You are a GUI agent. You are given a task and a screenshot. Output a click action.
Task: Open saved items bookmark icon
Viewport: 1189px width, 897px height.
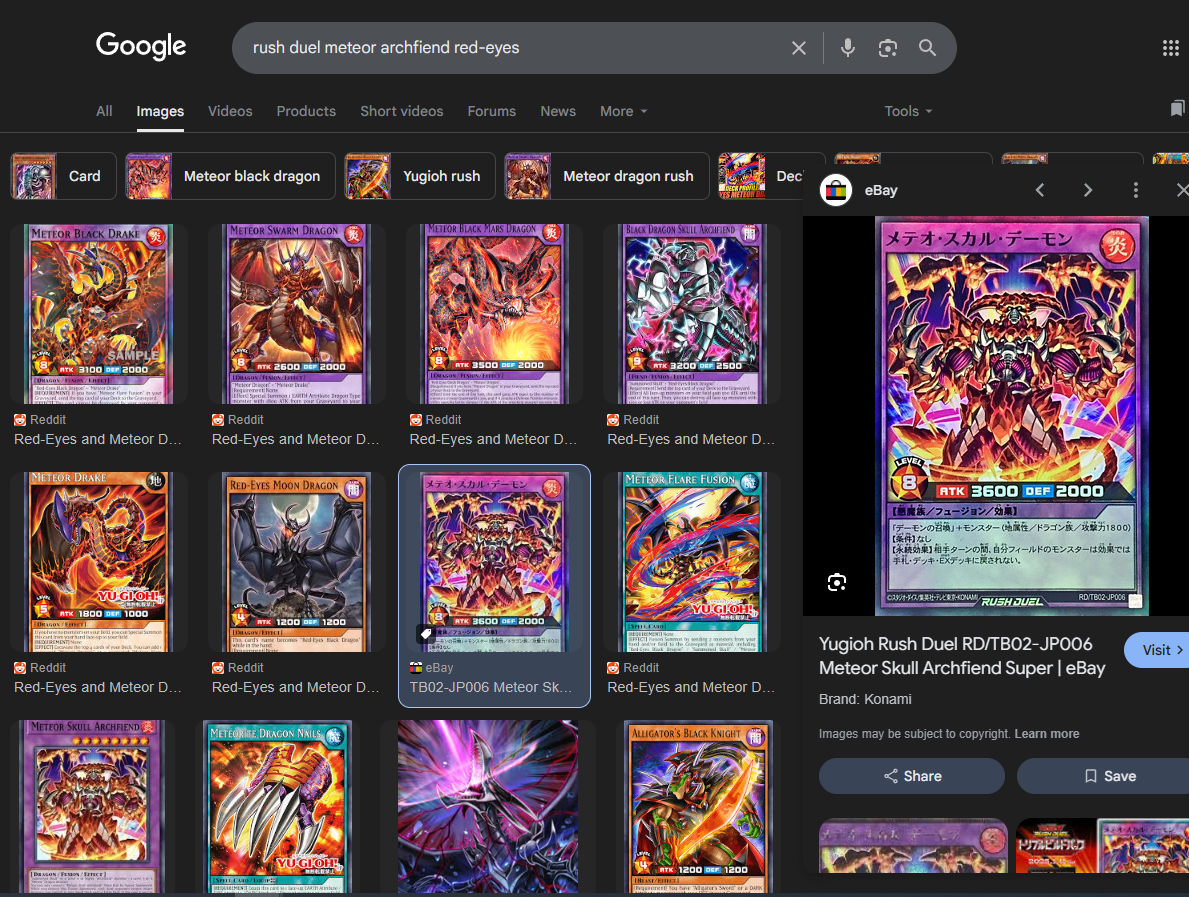(x=1177, y=109)
